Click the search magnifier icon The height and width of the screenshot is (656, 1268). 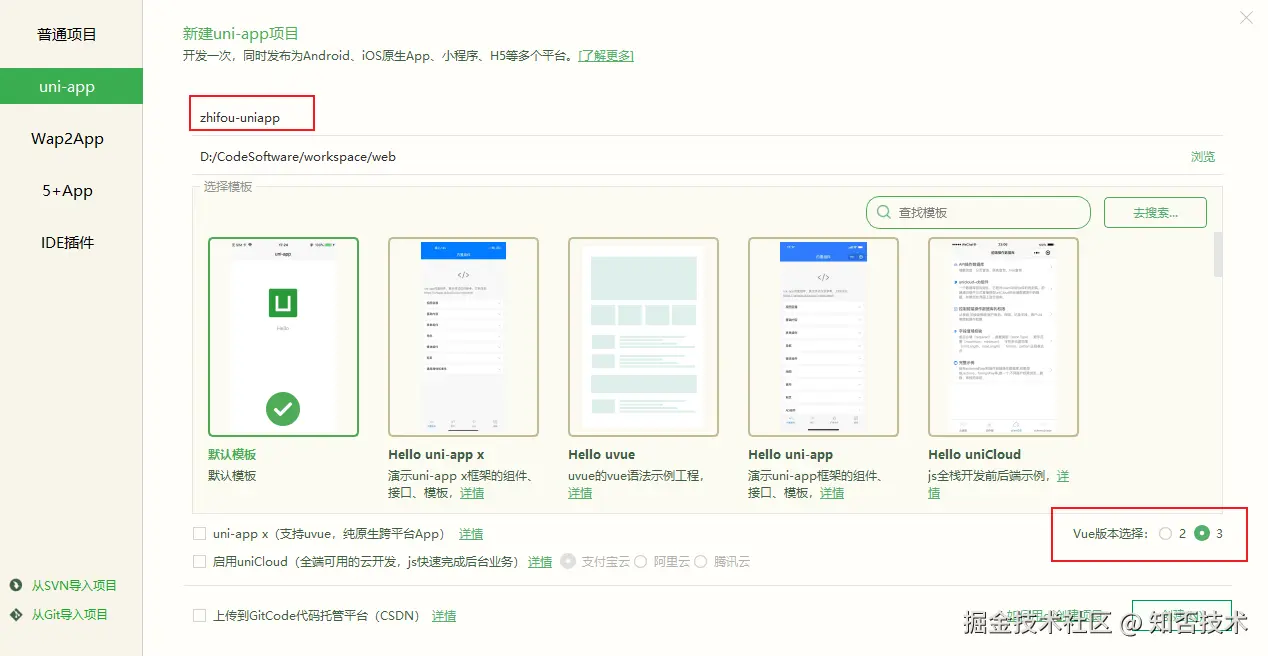(884, 212)
